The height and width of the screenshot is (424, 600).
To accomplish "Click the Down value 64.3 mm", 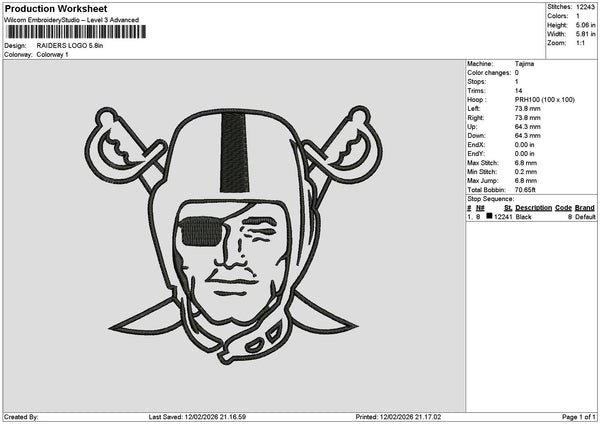I will (528, 135).
